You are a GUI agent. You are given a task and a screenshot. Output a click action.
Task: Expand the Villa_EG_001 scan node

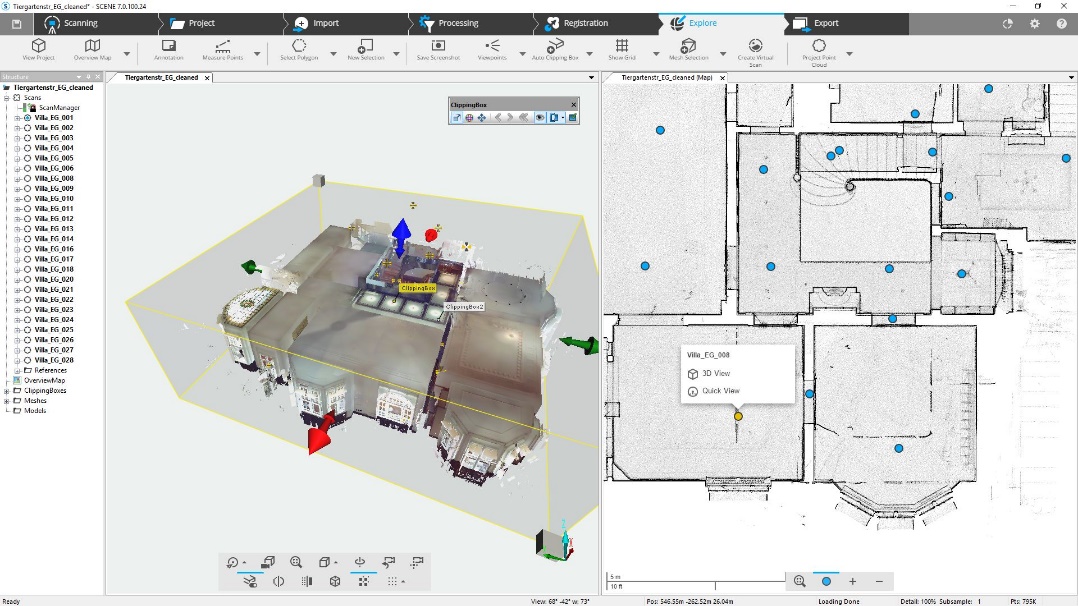[x=17, y=118]
